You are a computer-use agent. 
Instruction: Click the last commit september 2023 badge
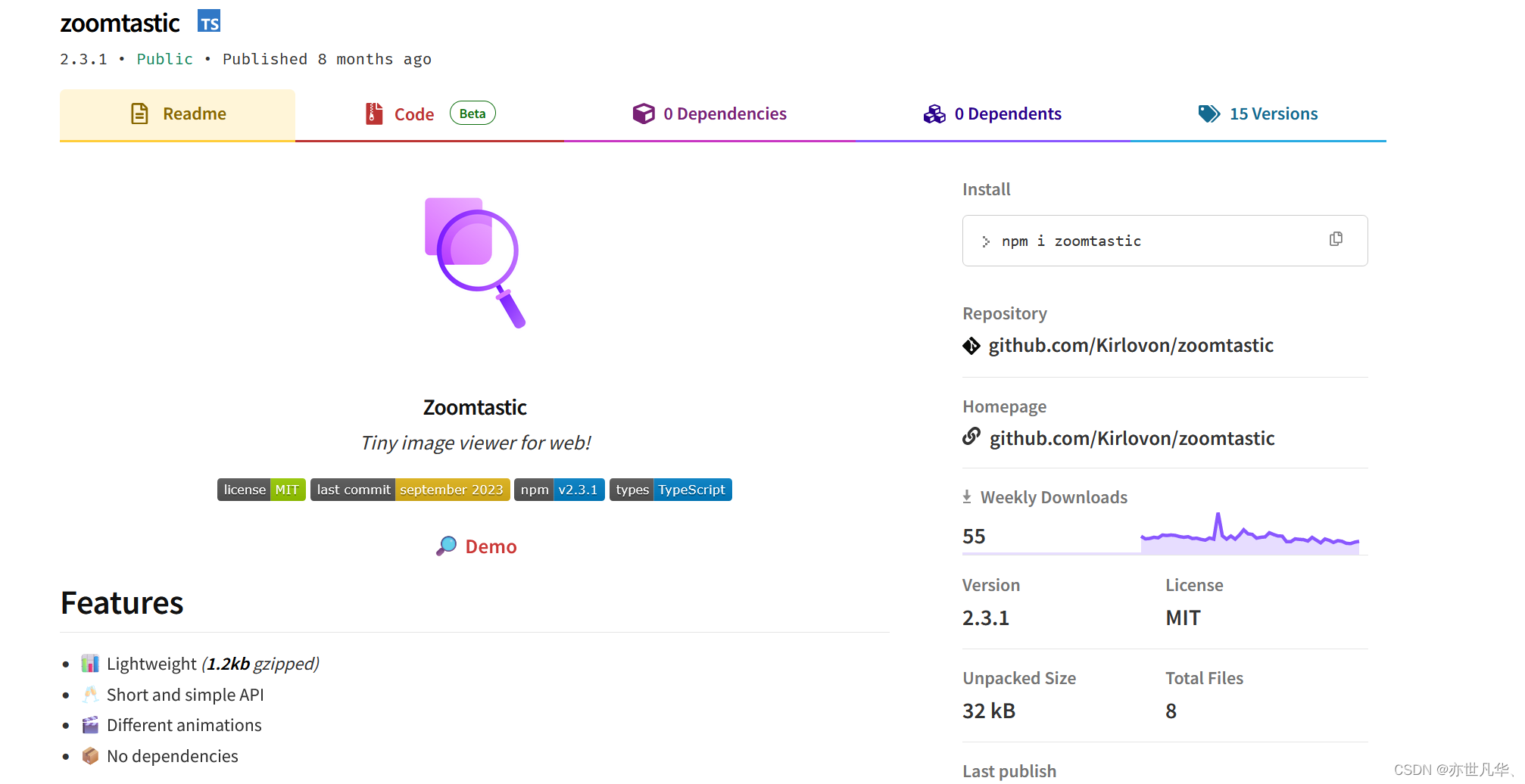click(x=410, y=490)
